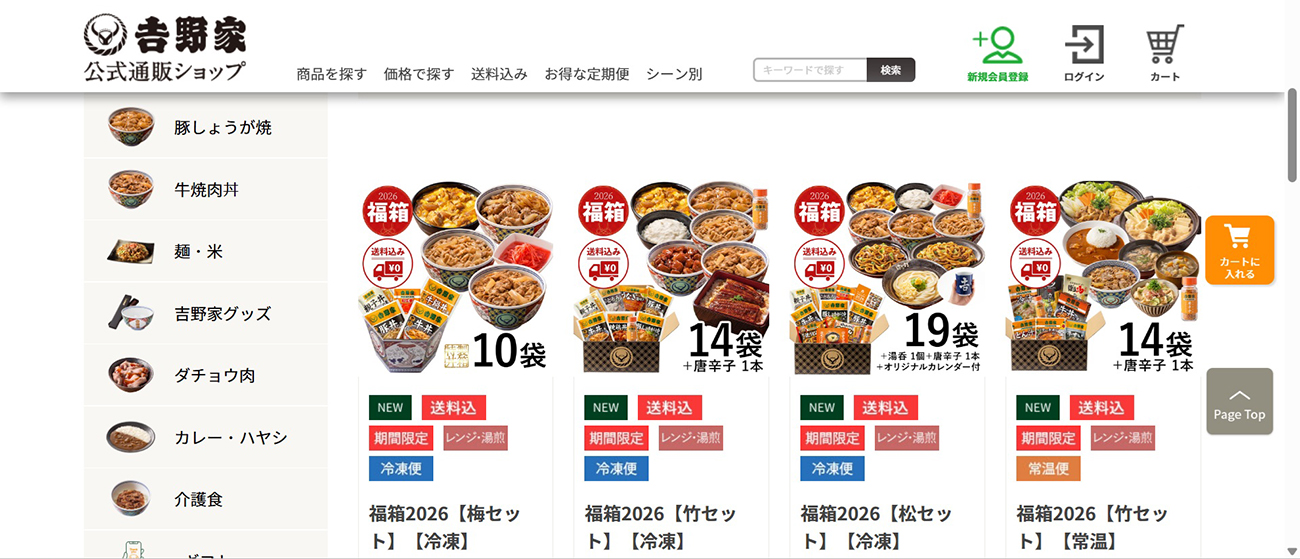The image size is (1300, 559).
Task: Select カレー・ハヤシ sidebar category
Action: pyautogui.click(x=206, y=437)
